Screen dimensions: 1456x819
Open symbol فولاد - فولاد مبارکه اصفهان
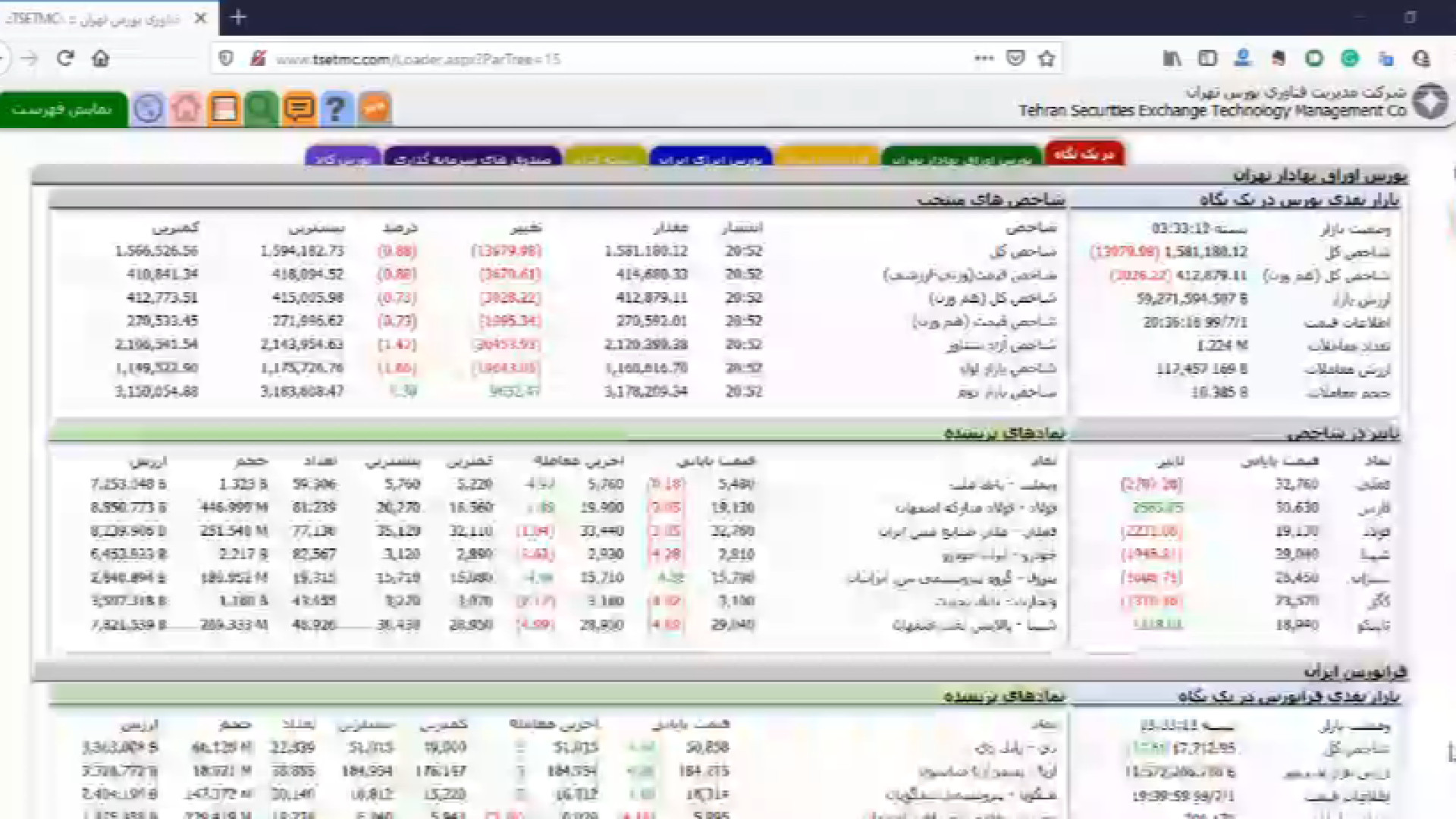tap(976, 507)
